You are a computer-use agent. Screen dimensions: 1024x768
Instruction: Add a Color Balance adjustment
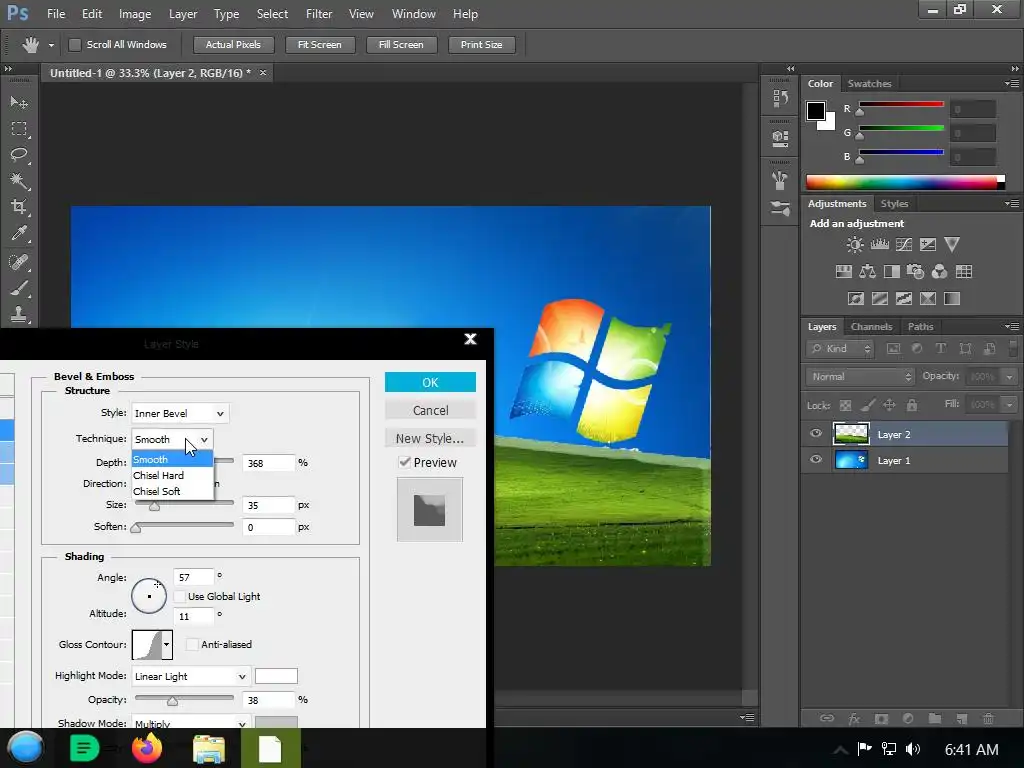[868, 272]
